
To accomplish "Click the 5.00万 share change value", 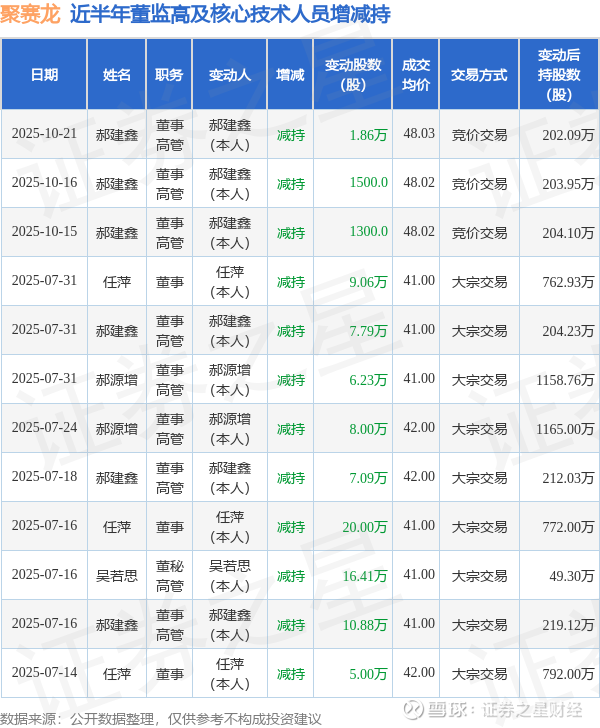I will (x=368, y=674).
